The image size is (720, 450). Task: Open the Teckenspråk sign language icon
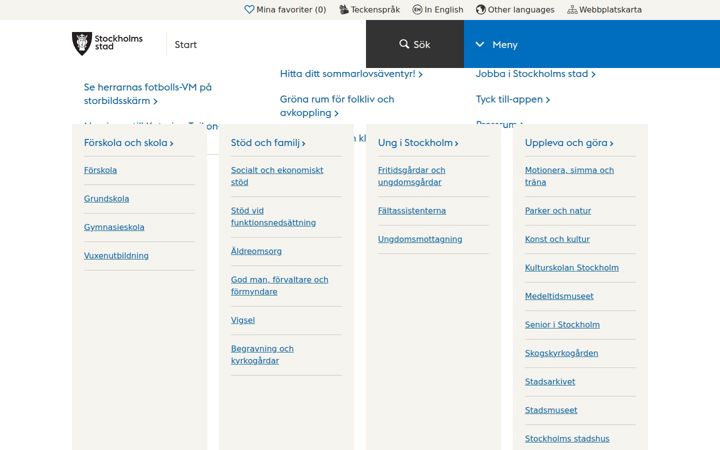344,9
